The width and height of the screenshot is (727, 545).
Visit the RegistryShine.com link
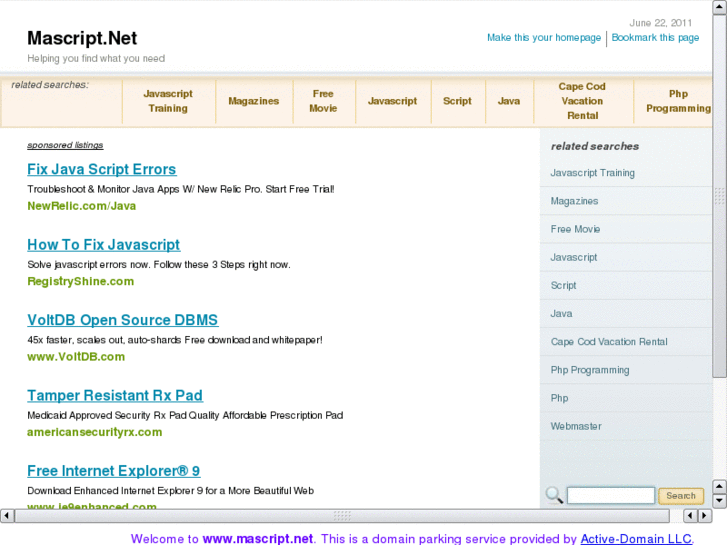[81, 282]
